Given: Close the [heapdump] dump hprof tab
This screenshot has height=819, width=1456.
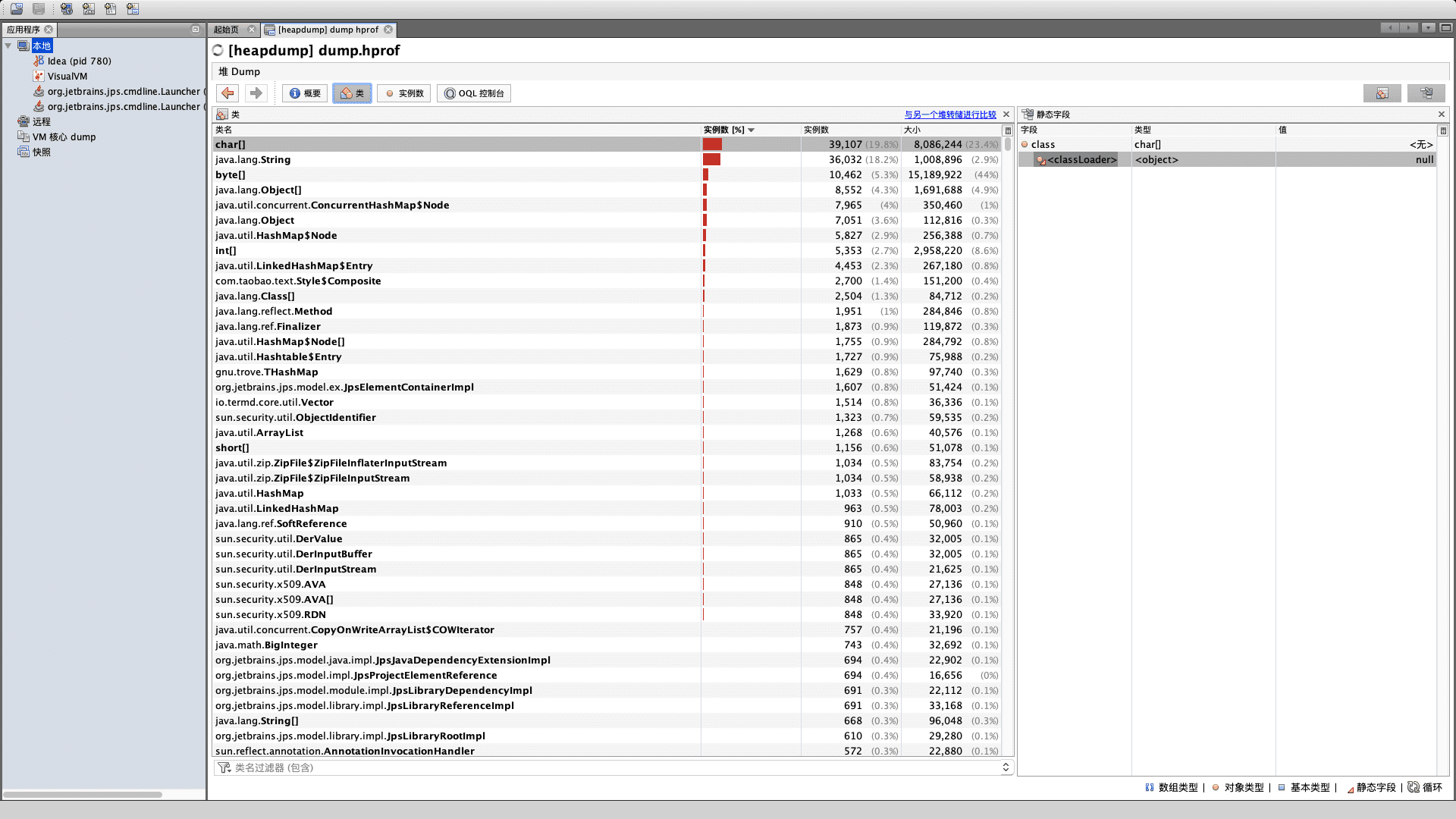Looking at the screenshot, I should click(388, 30).
